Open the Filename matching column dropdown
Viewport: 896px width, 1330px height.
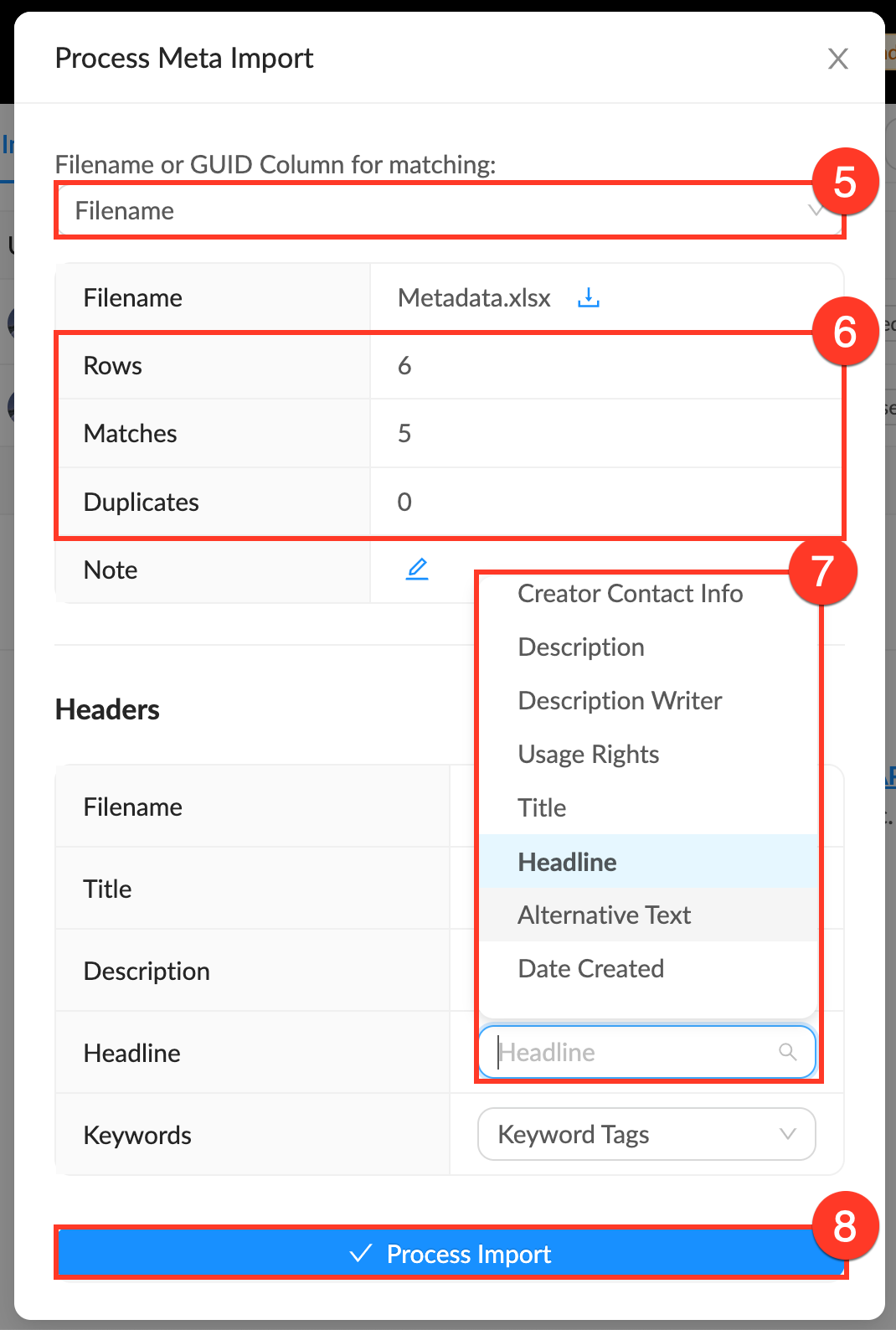pyautogui.click(x=435, y=211)
